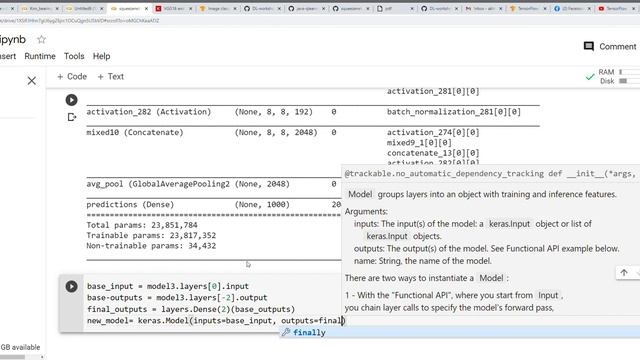Viewport: 640px width, 360px height.
Task: Run the output cell showing model summary
Action: [71, 100]
